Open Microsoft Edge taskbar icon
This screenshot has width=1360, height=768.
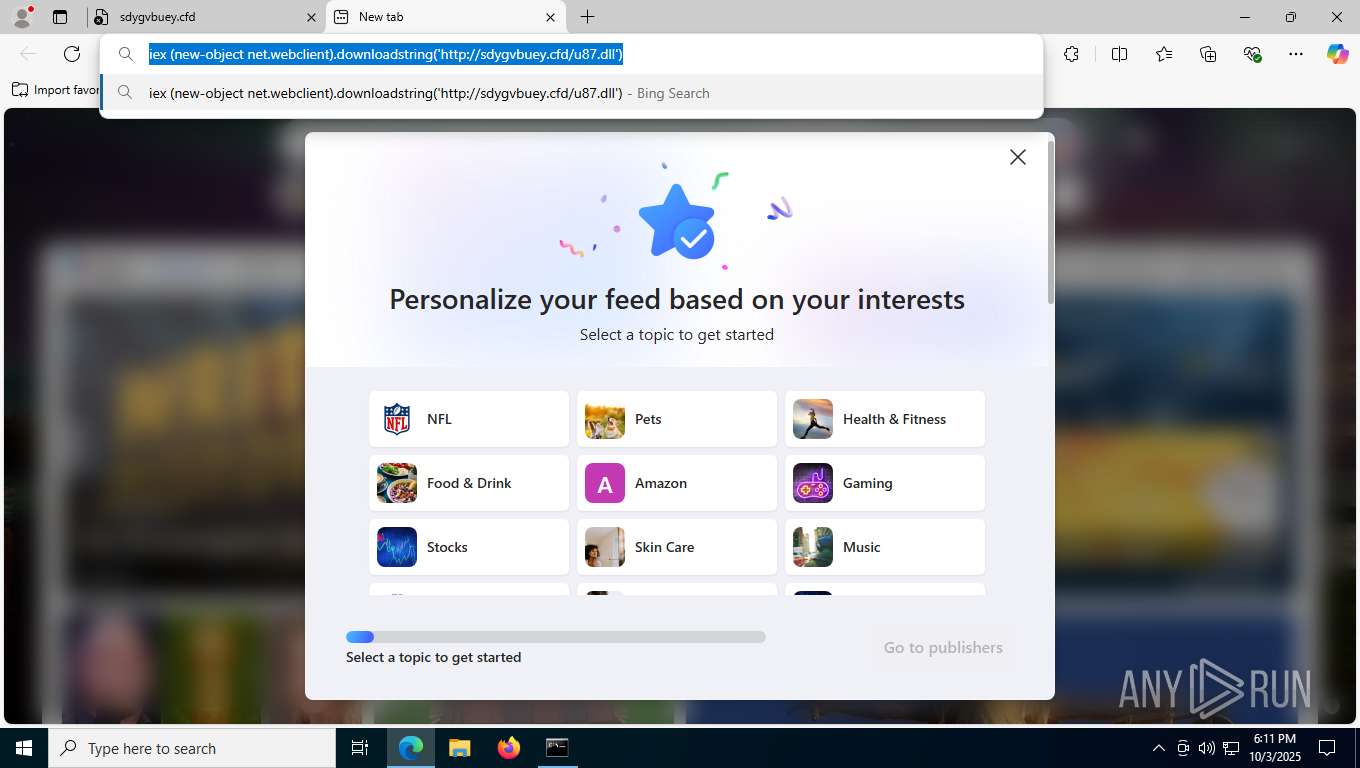pos(411,748)
